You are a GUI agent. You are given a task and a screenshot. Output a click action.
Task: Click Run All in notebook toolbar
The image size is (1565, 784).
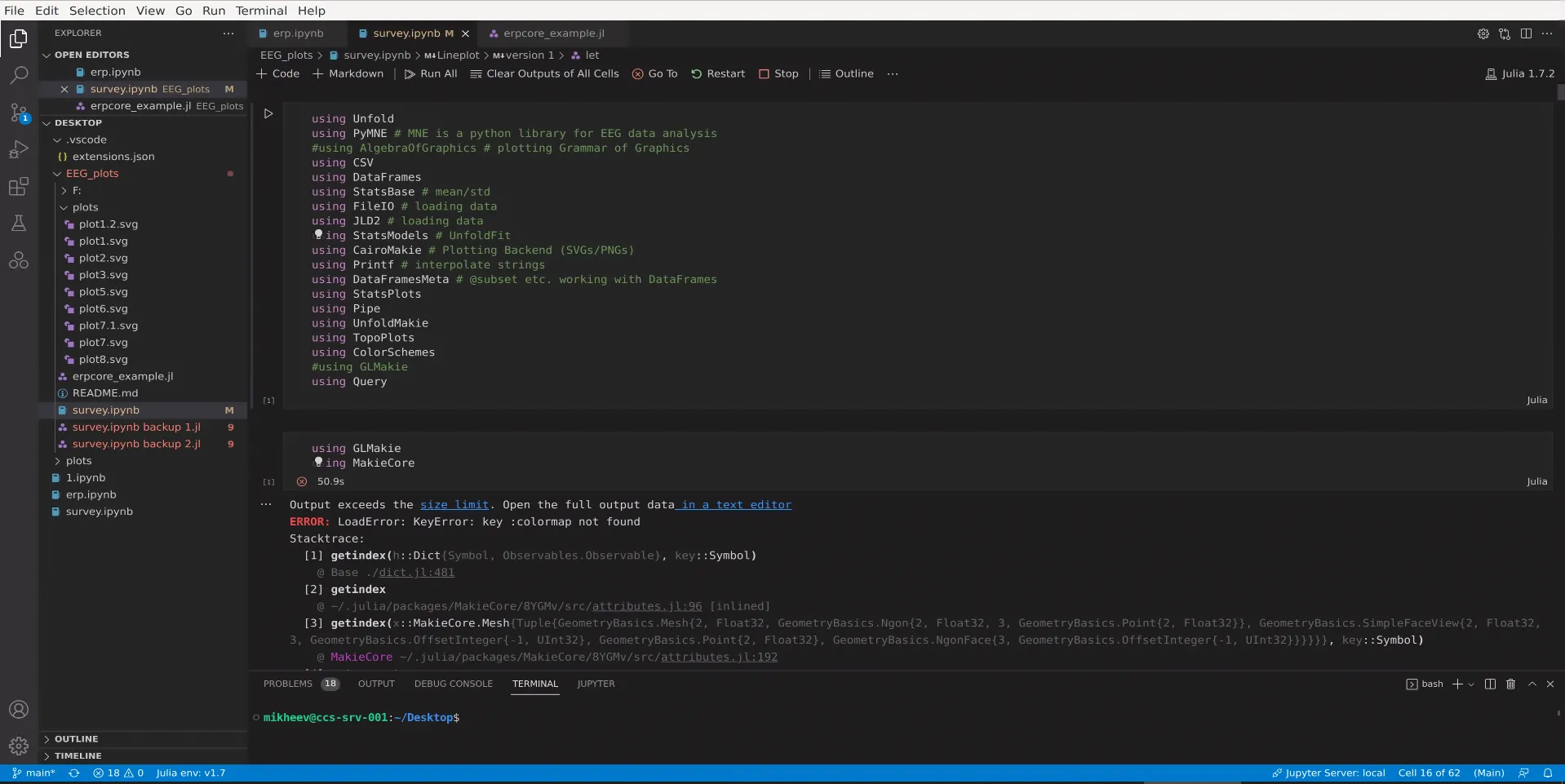431,73
